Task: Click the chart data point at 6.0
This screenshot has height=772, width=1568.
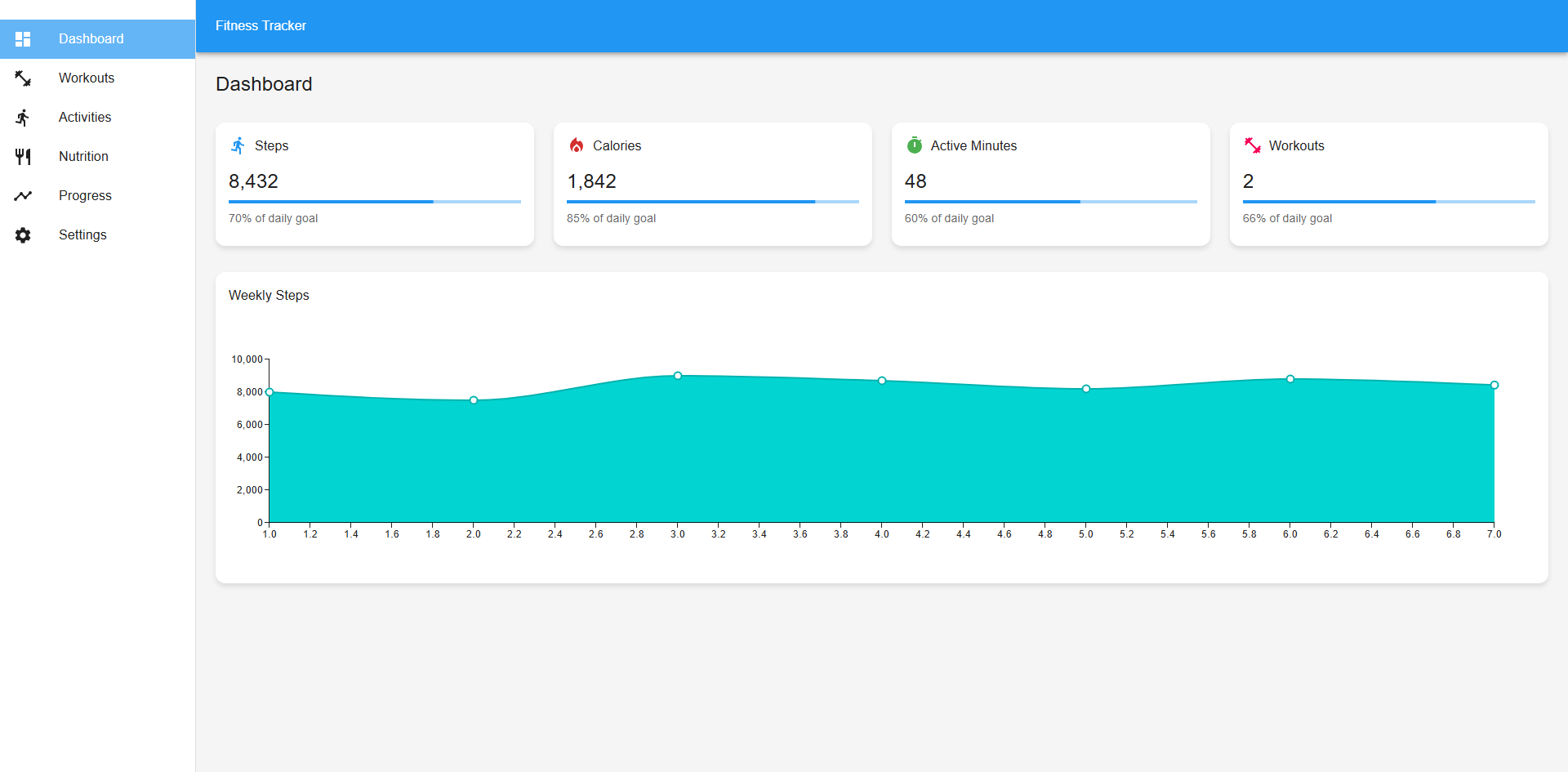Action: pyautogui.click(x=1290, y=379)
